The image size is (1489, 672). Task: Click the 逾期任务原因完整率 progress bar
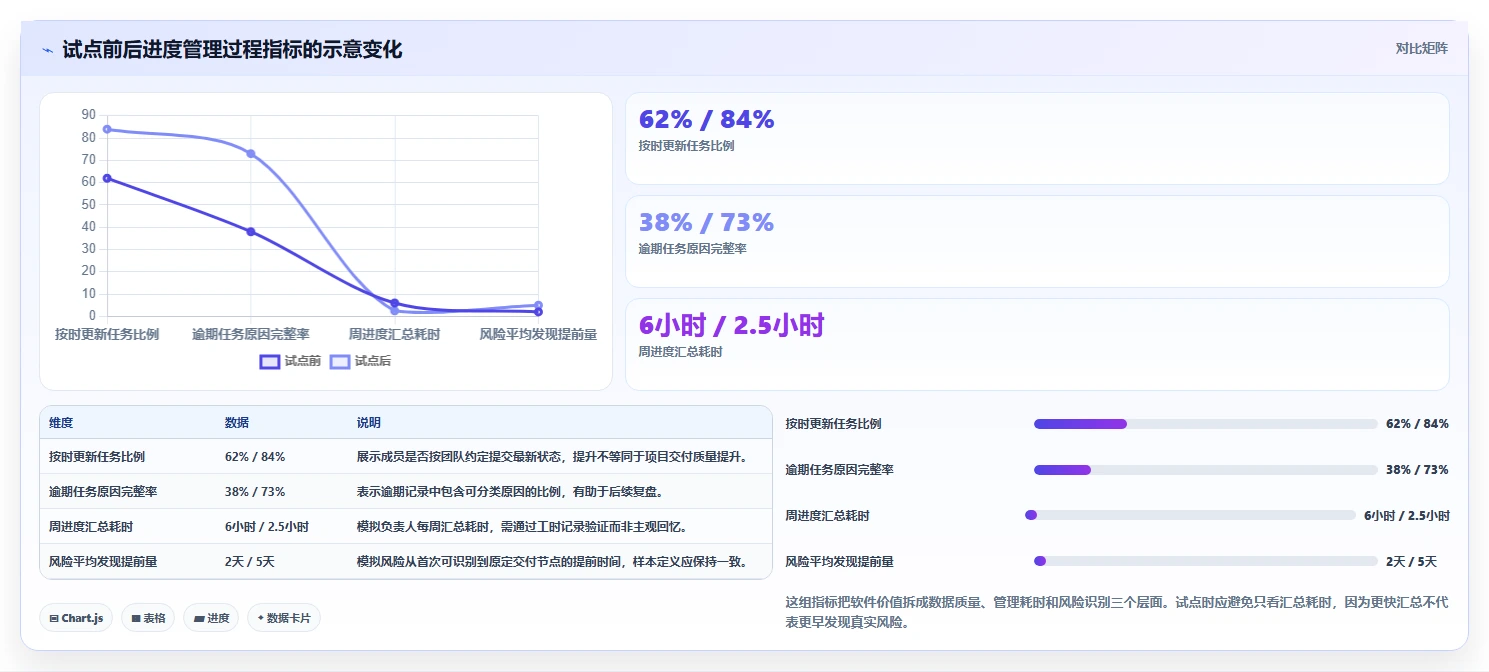tap(1206, 470)
